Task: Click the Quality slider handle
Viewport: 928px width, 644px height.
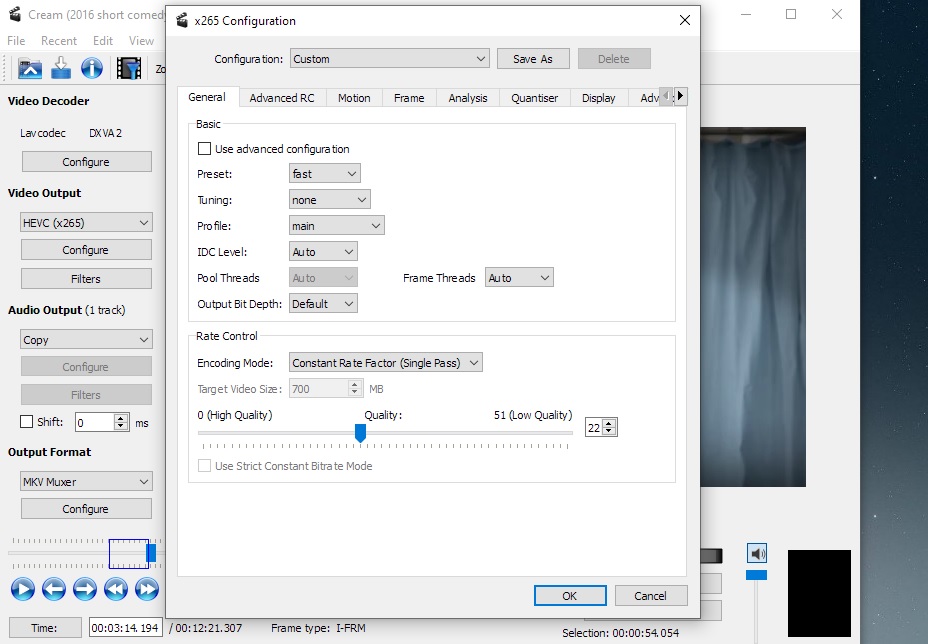Action: [360, 433]
